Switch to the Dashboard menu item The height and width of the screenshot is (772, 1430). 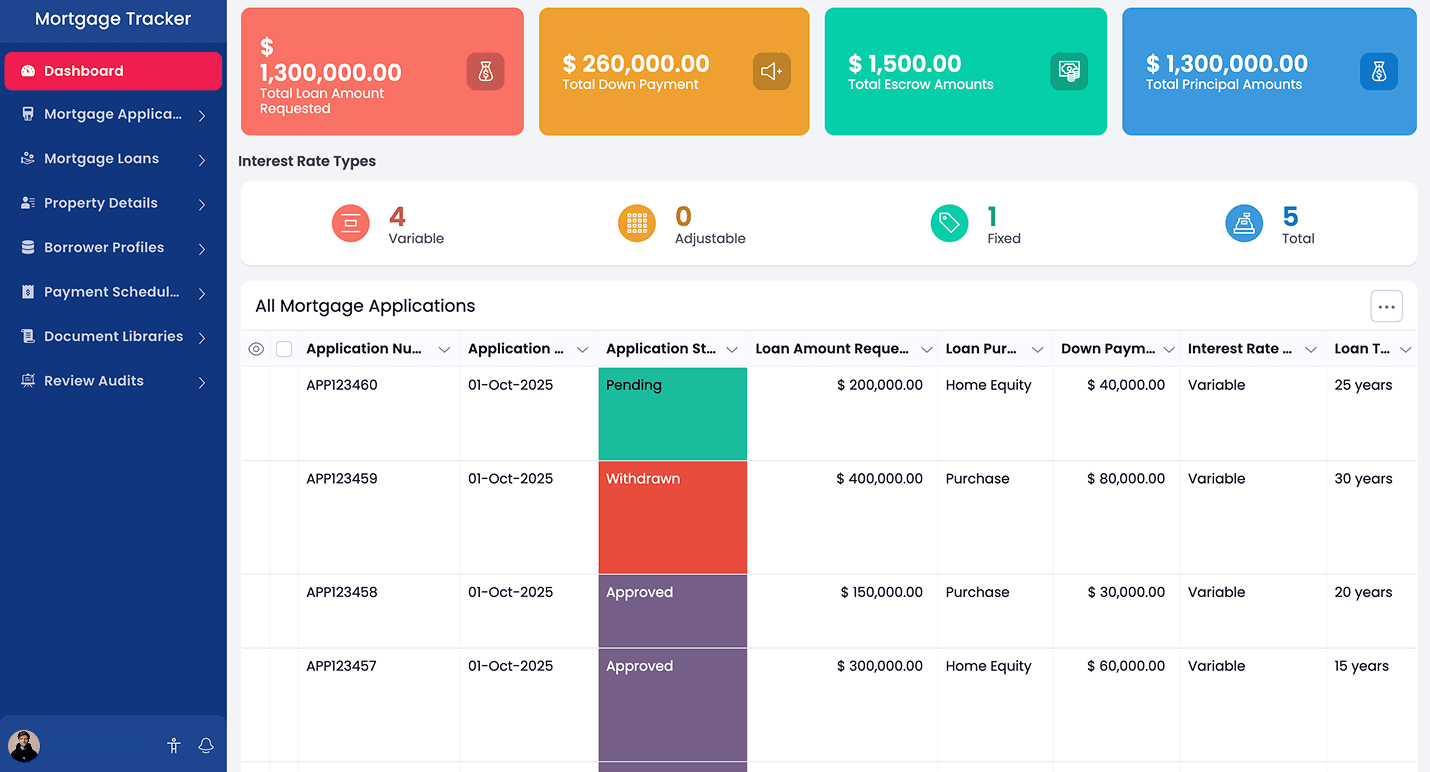pyautogui.click(x=113, y=71)
